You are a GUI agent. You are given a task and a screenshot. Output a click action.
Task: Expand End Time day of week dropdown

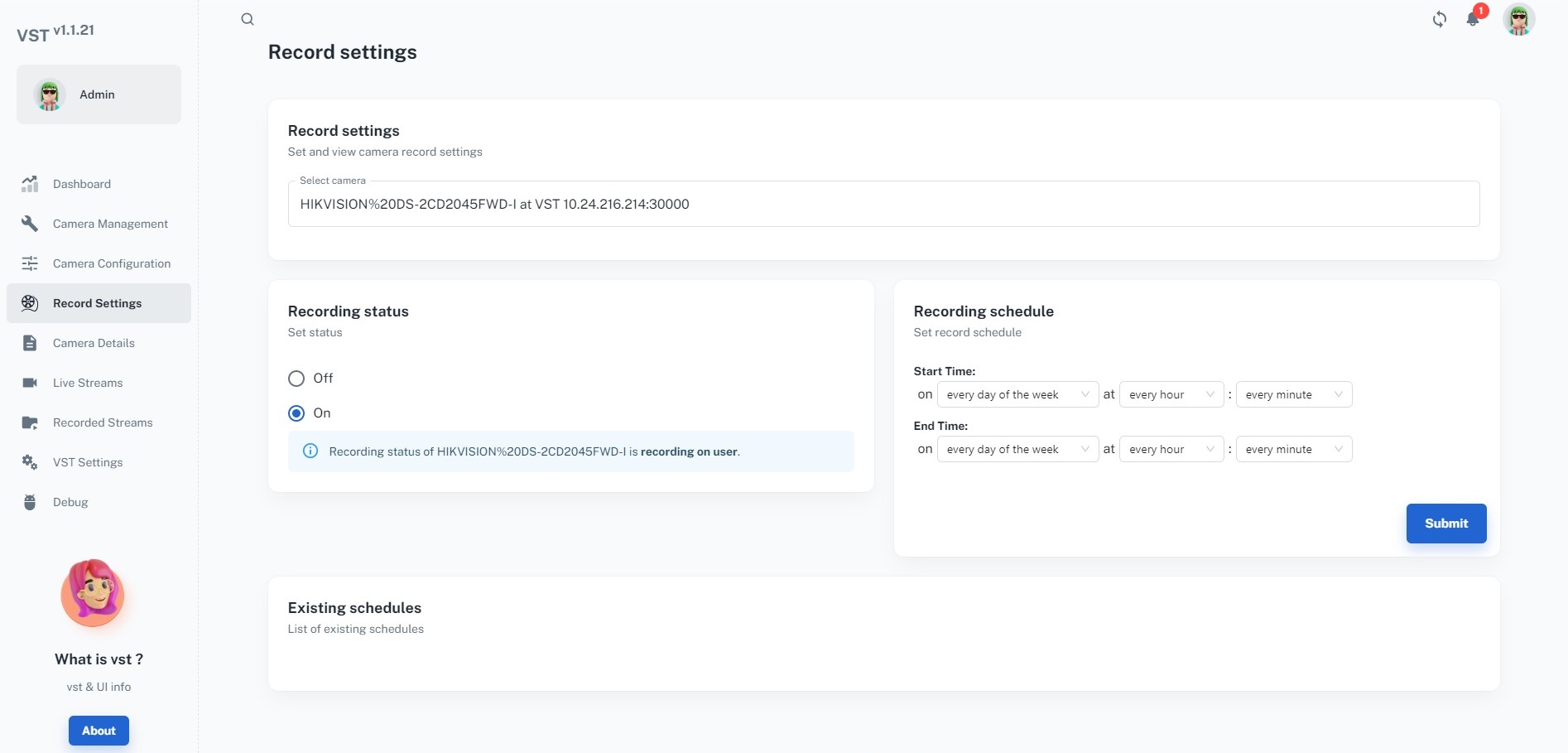(x=1017, y=450)
